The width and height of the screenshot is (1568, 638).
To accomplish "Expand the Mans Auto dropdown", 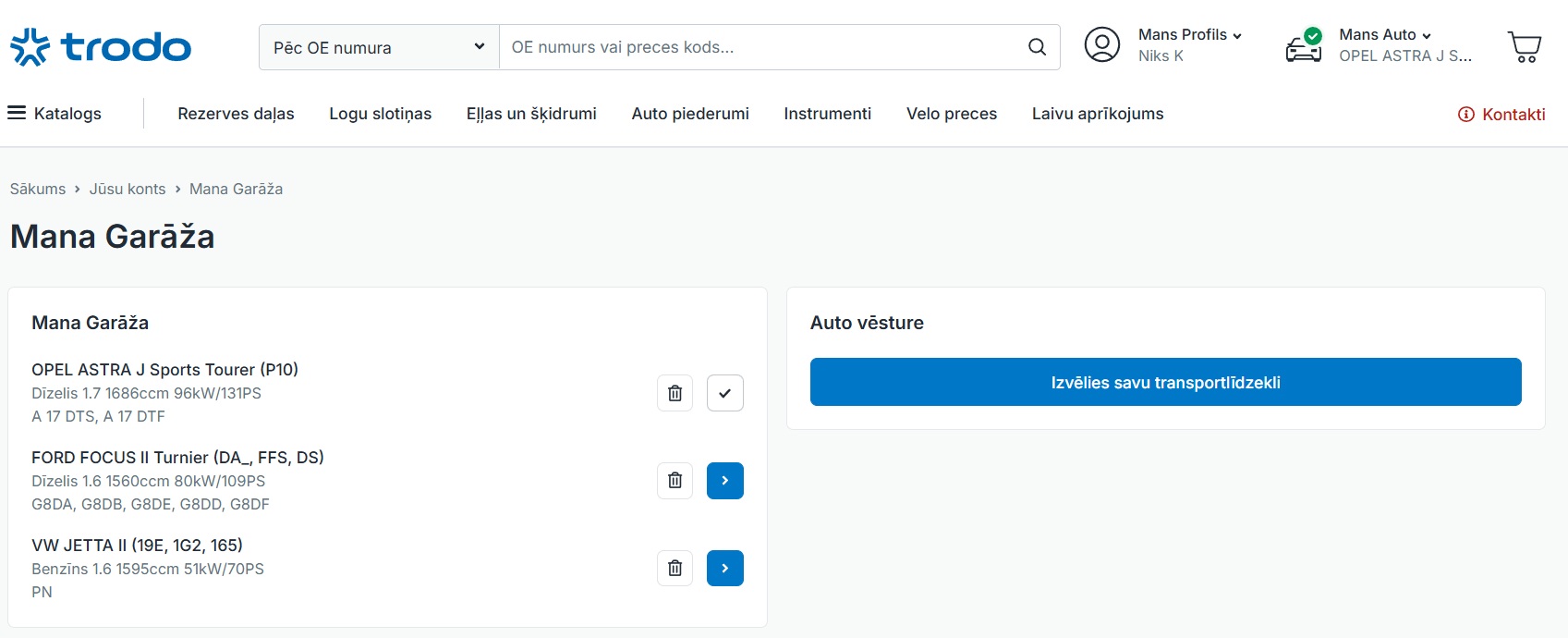I will pyautogui.click(x=1384, y=35).
